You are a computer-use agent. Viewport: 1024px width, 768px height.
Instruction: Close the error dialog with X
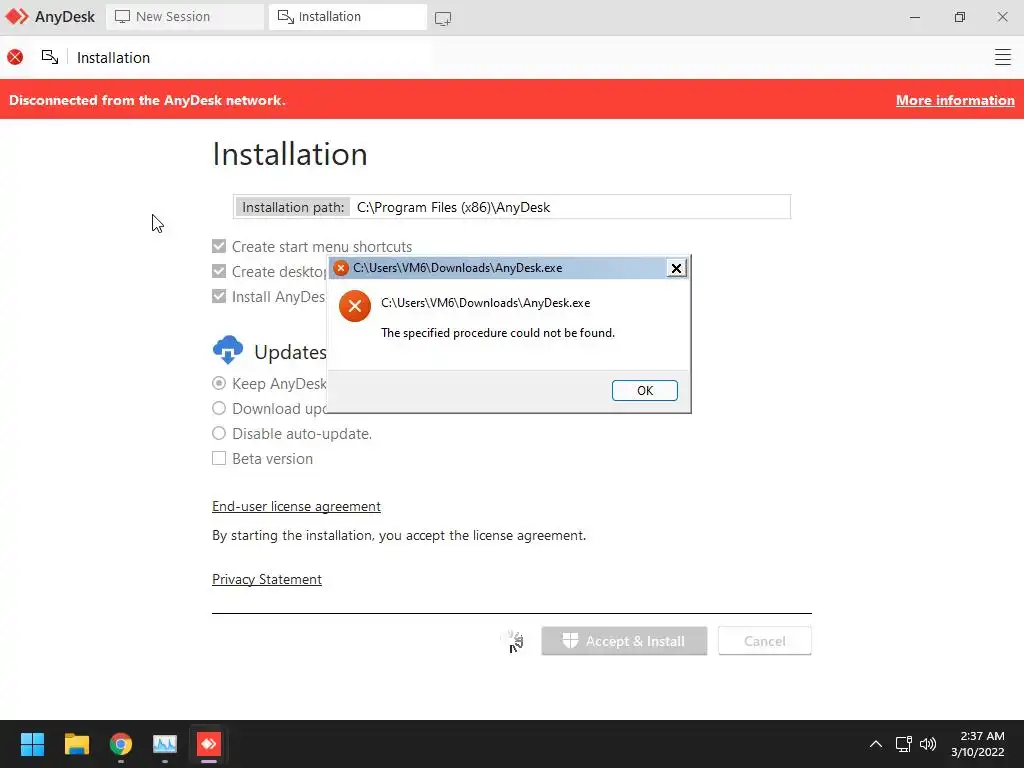(x=676, y=268)
